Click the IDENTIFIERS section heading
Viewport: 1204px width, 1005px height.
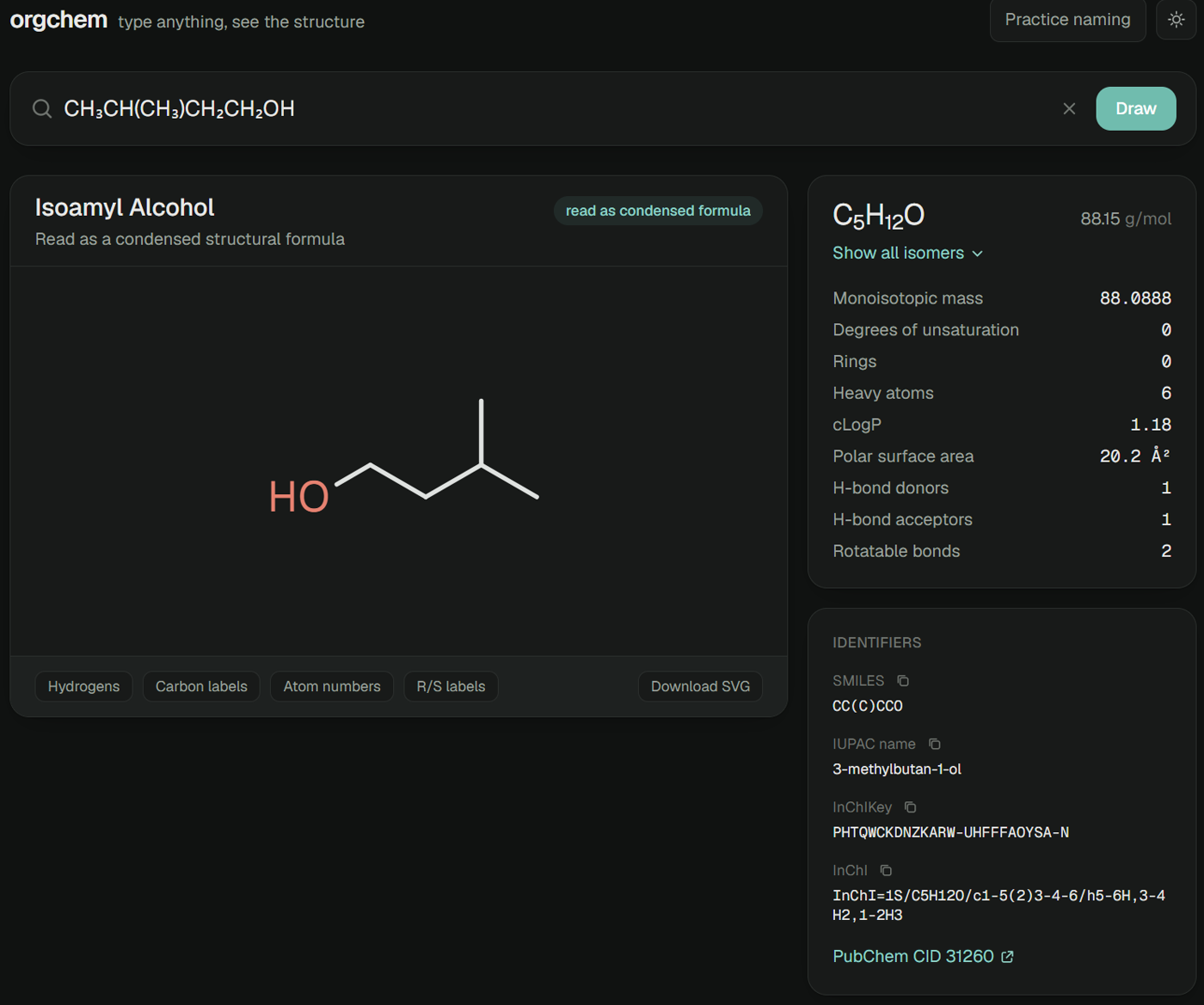pyautogui.click(x=876, y=642)
